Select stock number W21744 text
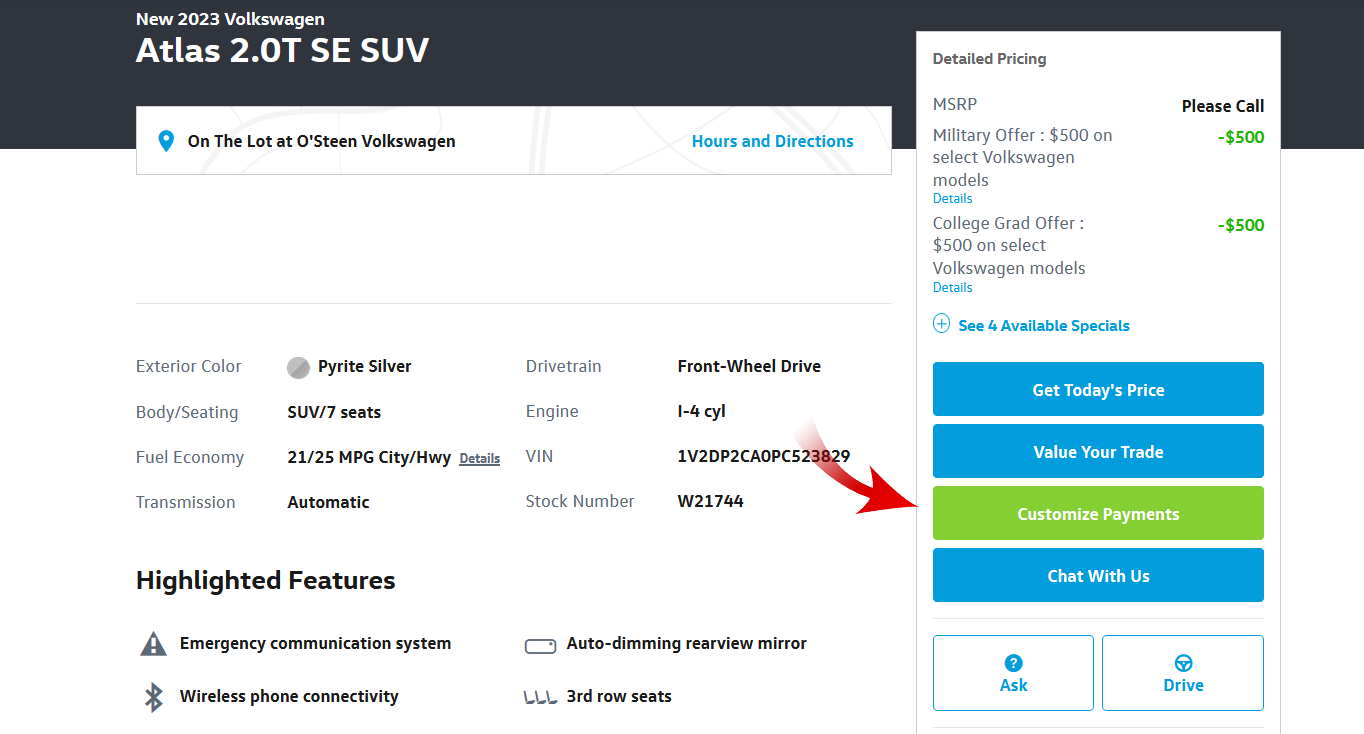1364x734 pixels. (711, 501)
